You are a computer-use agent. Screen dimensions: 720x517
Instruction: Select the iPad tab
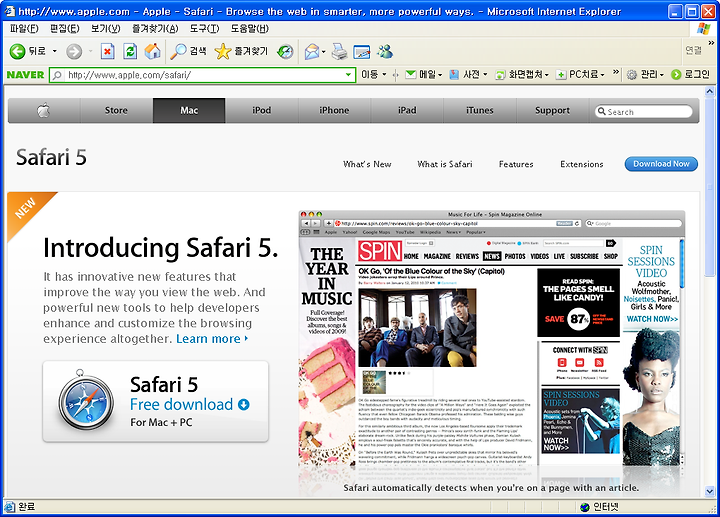pos(407,110)
